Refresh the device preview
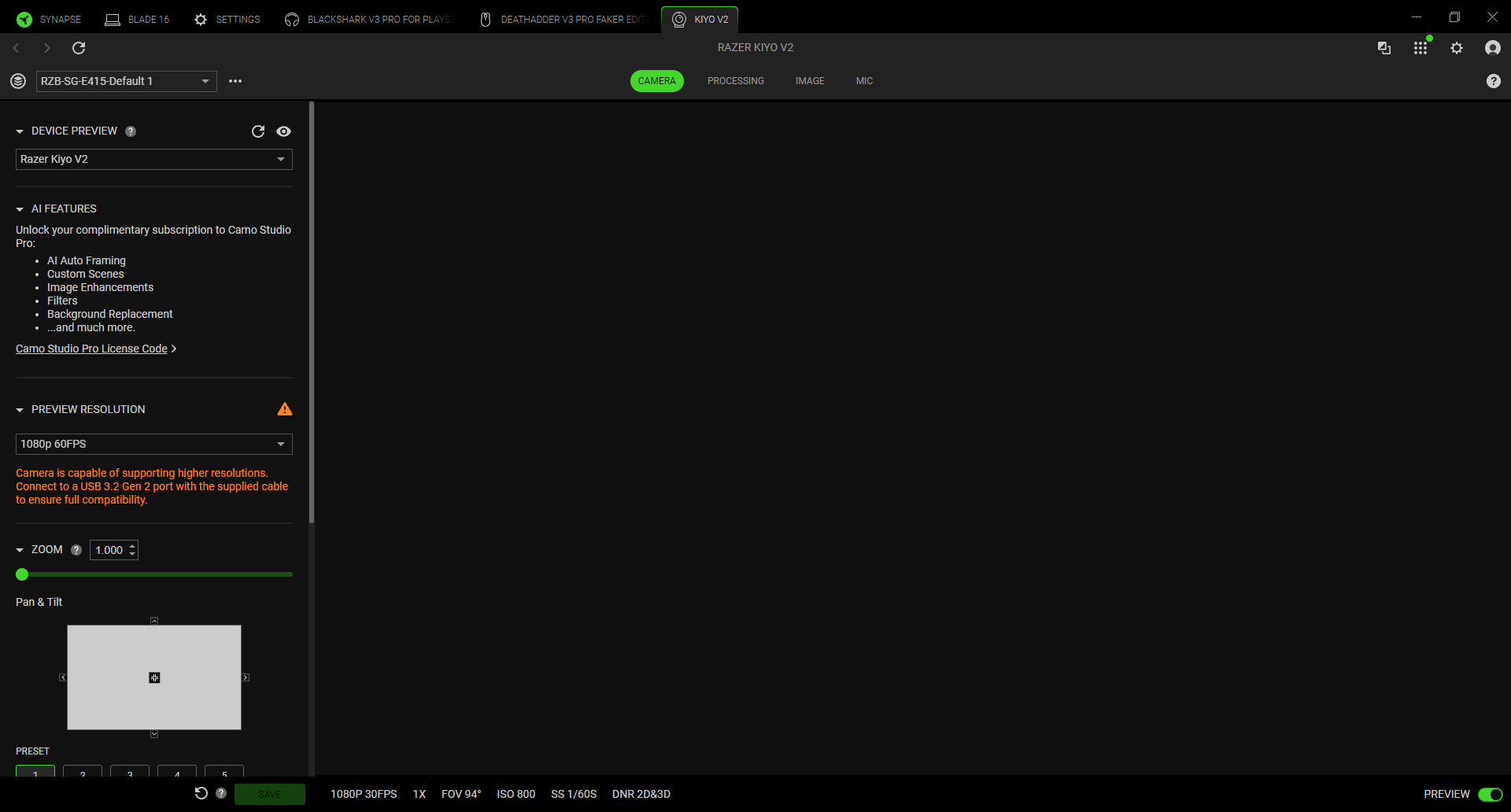 [x=257, y=131]
